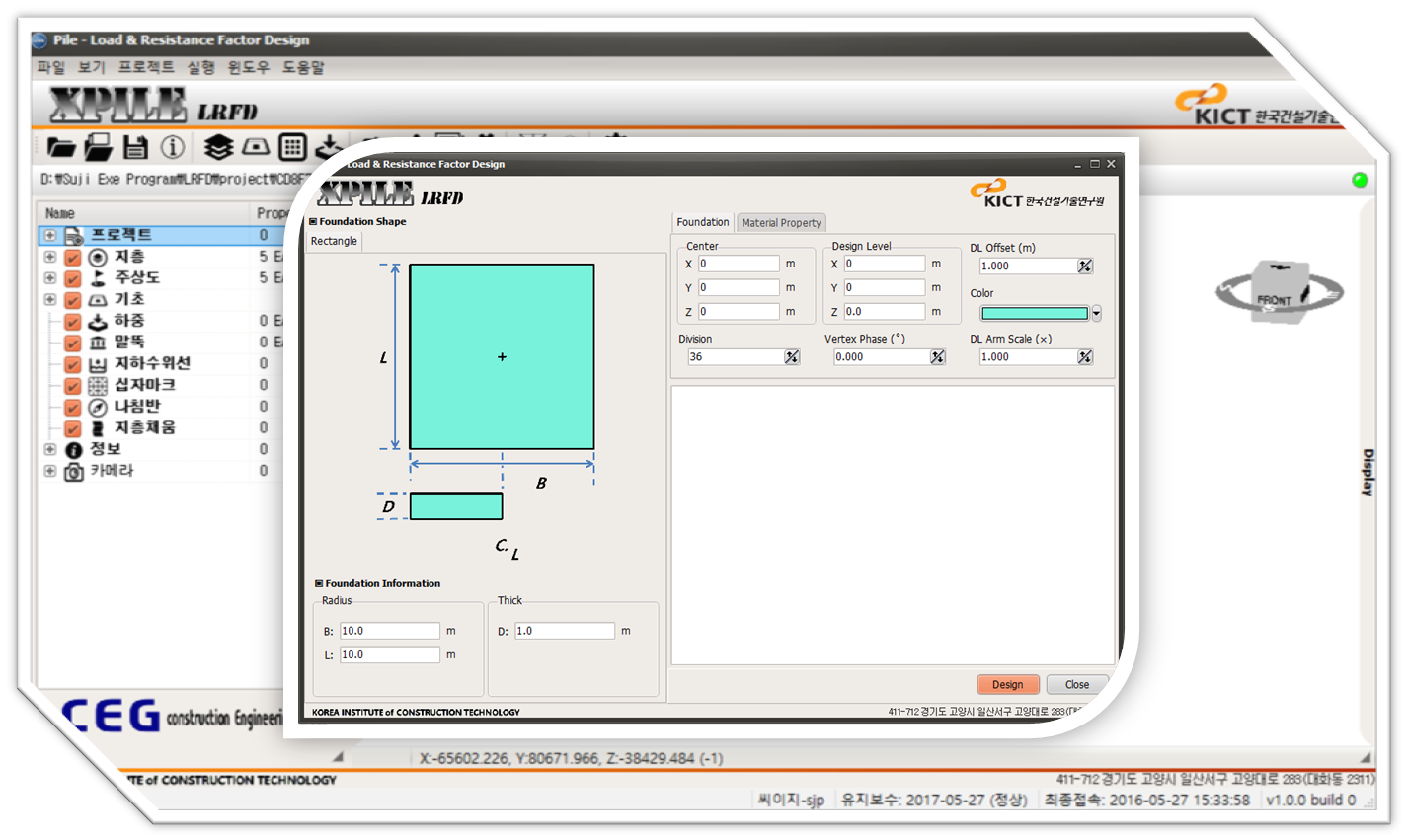This screenshot has width=1407, height=840.
Task: Uncheck the 나침반 checkbox
Action: [73, 408]
